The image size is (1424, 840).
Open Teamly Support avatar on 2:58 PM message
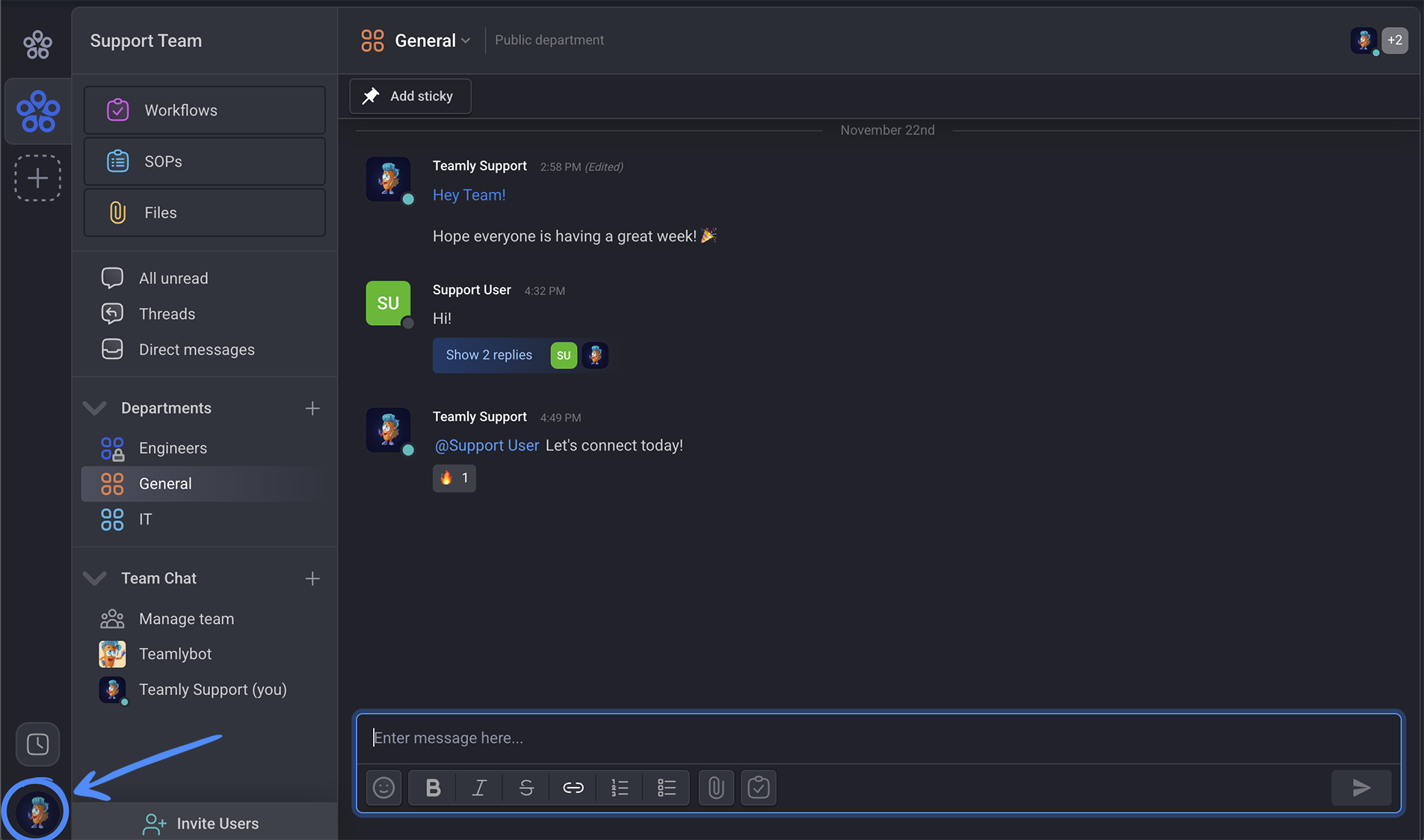click(388, 179)
